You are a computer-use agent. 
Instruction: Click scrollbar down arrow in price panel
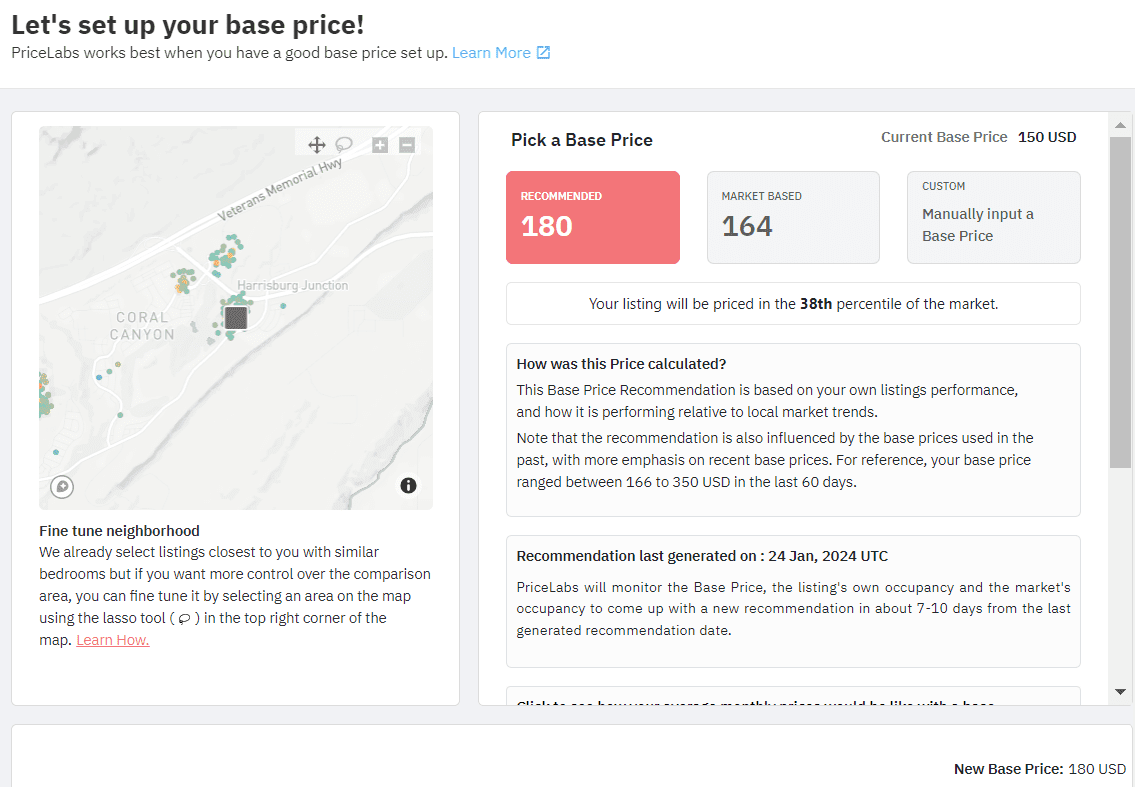click(1121, 692)
